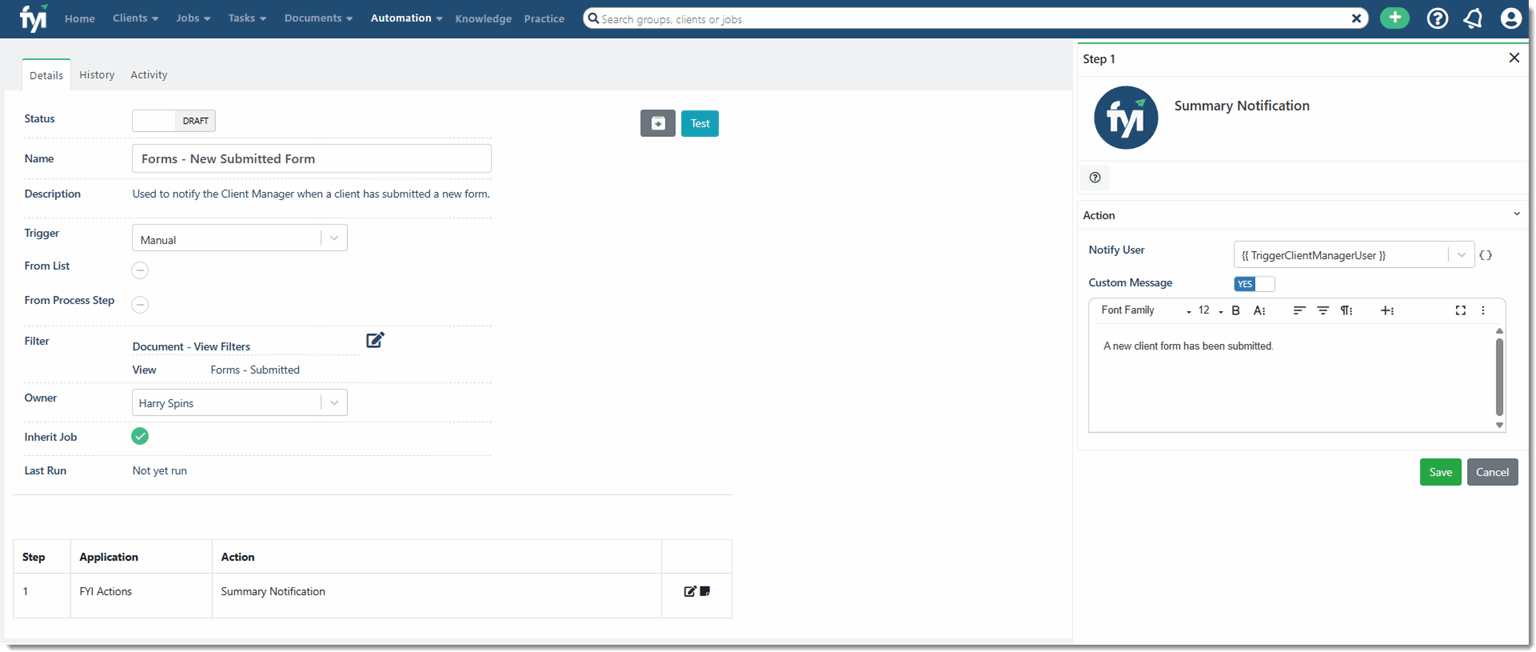Viewport: 1536px width, 652px height.
Task: Open the Jobs menu
Action: [193, 18]
